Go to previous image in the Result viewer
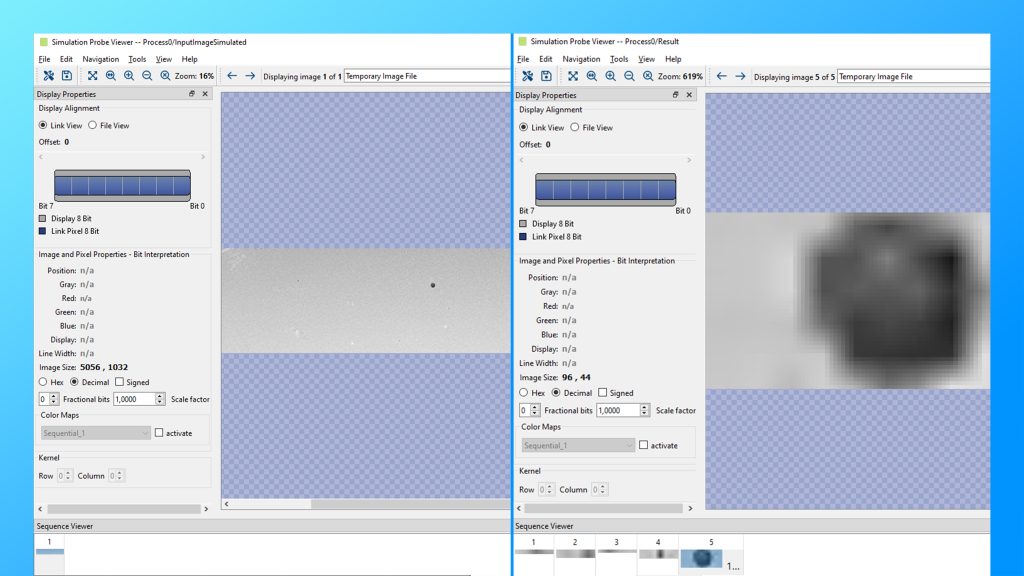Image resolution: width=1024 pixels, height=576 pixels. pos(721,76)
